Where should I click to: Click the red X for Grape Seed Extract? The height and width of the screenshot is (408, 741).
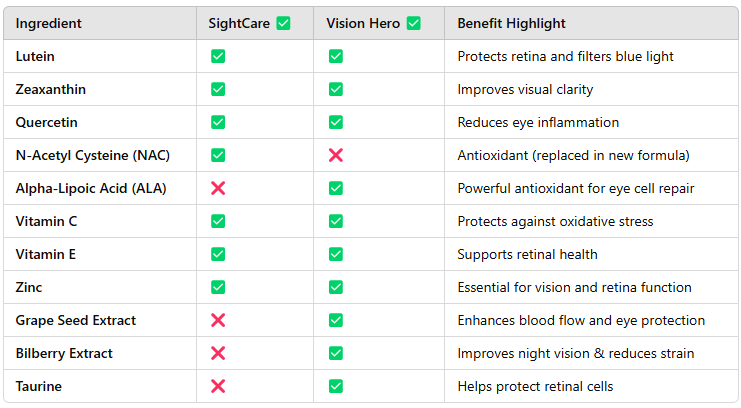point(218,320)
